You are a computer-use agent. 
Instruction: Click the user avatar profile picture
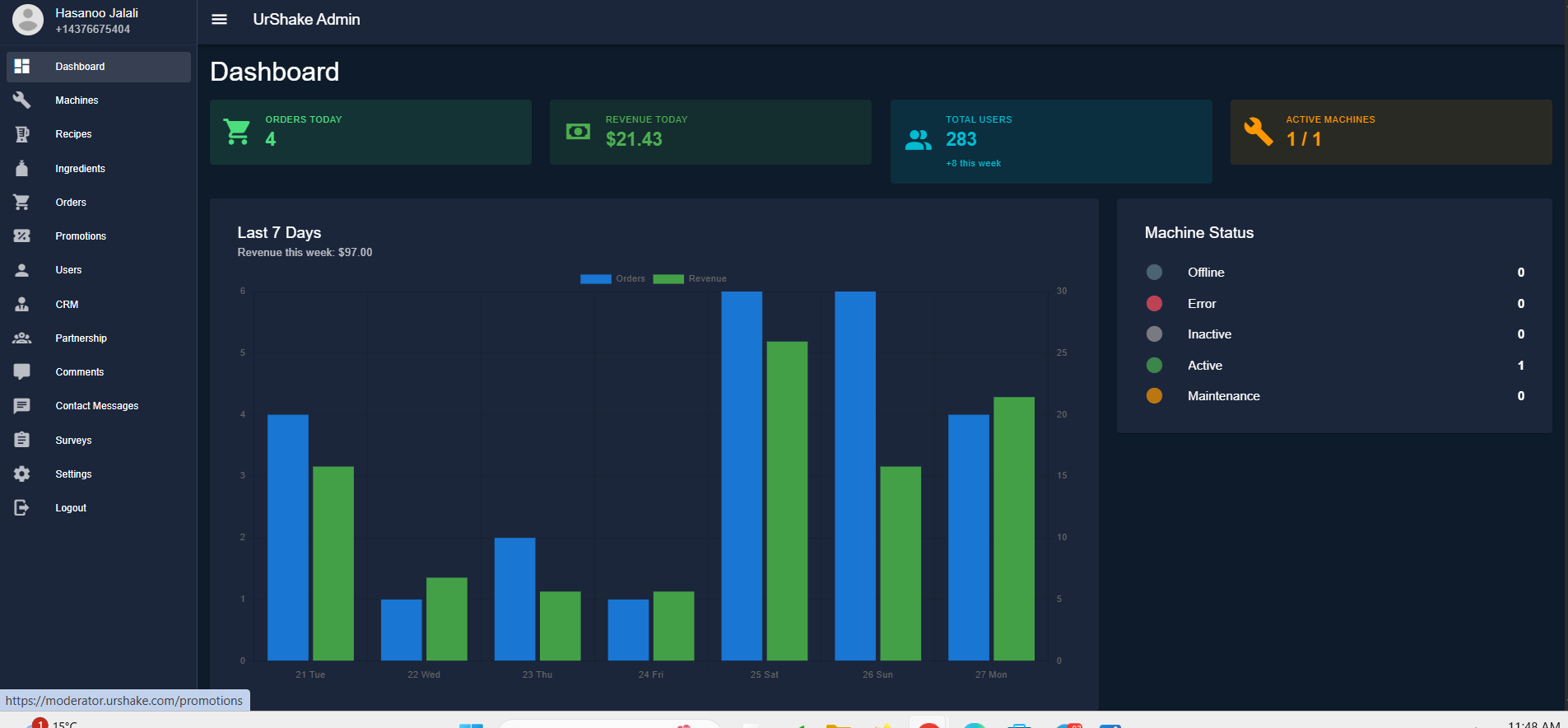(x=28, y=20)
